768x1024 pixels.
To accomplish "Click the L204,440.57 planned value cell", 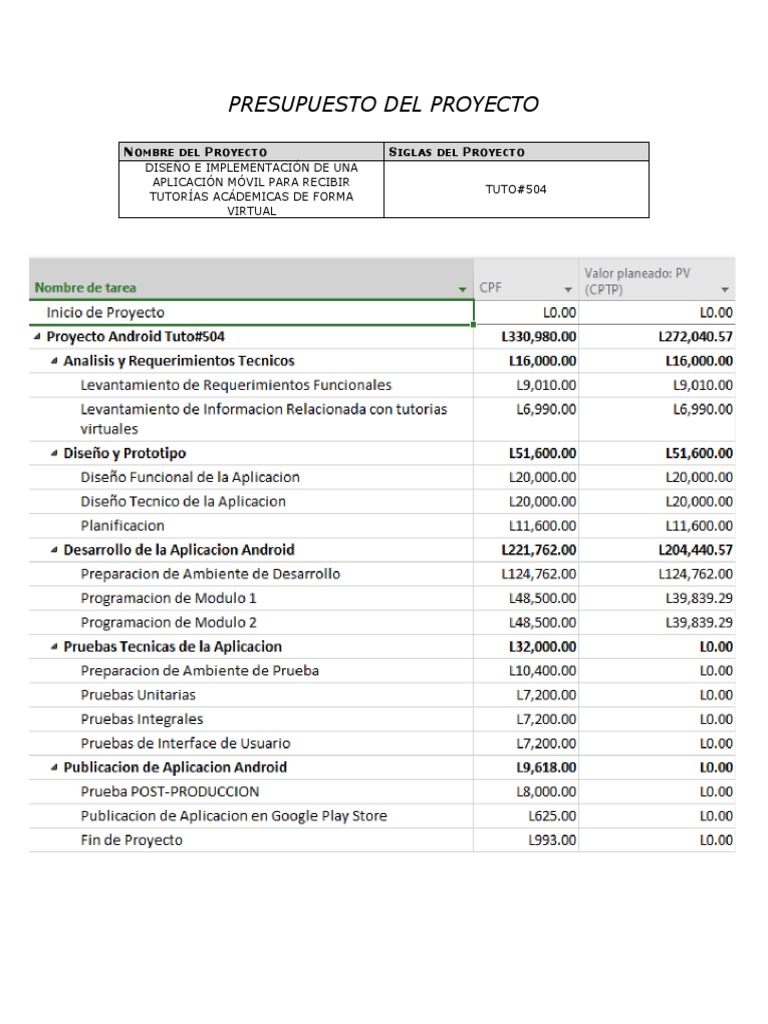I will 657,550.
